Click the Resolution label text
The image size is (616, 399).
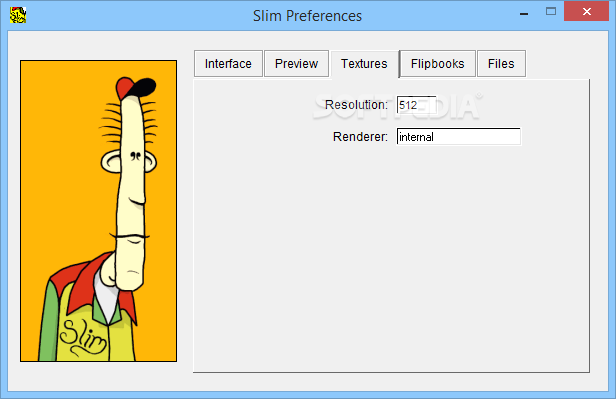[x=356, y=105]
